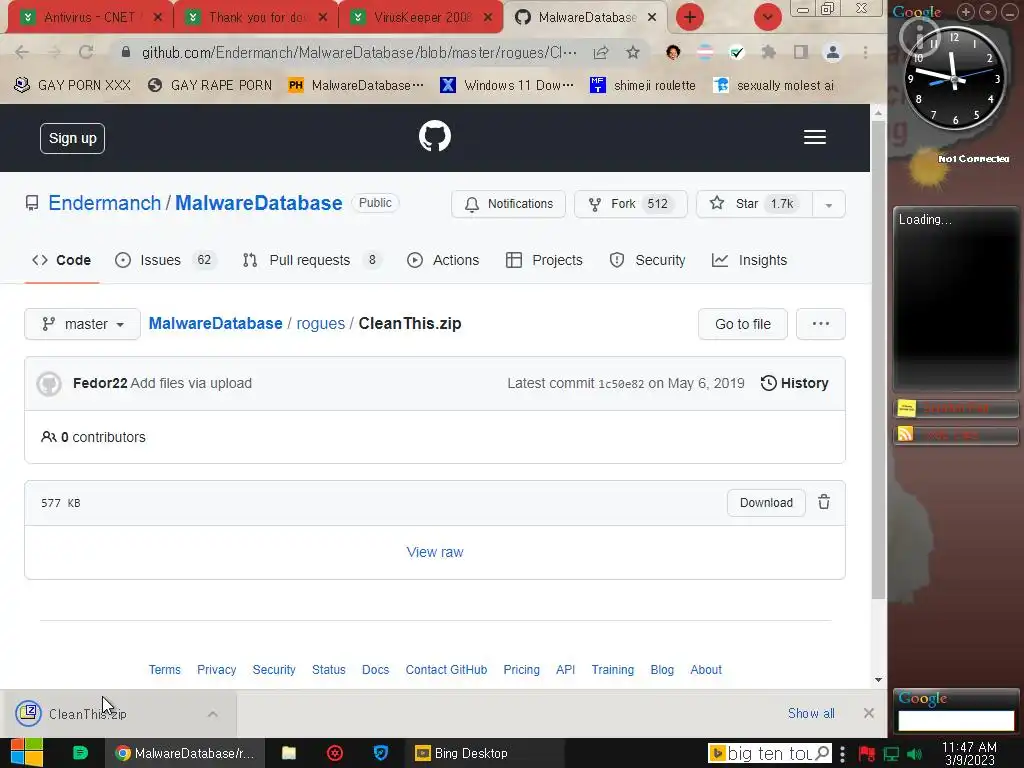1024x768 pixels.
Task: Click the address bar URL field
Action: click(x=359, y=52)
